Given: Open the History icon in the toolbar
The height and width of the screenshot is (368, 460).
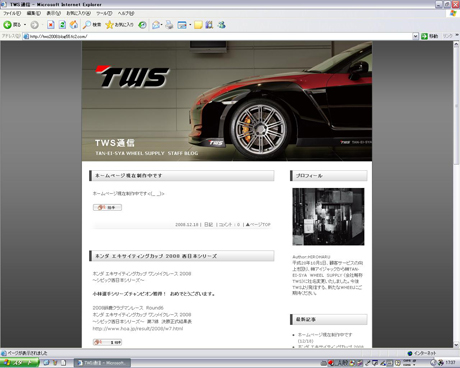Looking at the screenshot, I should pyautogui.click(x=142, y=25).
